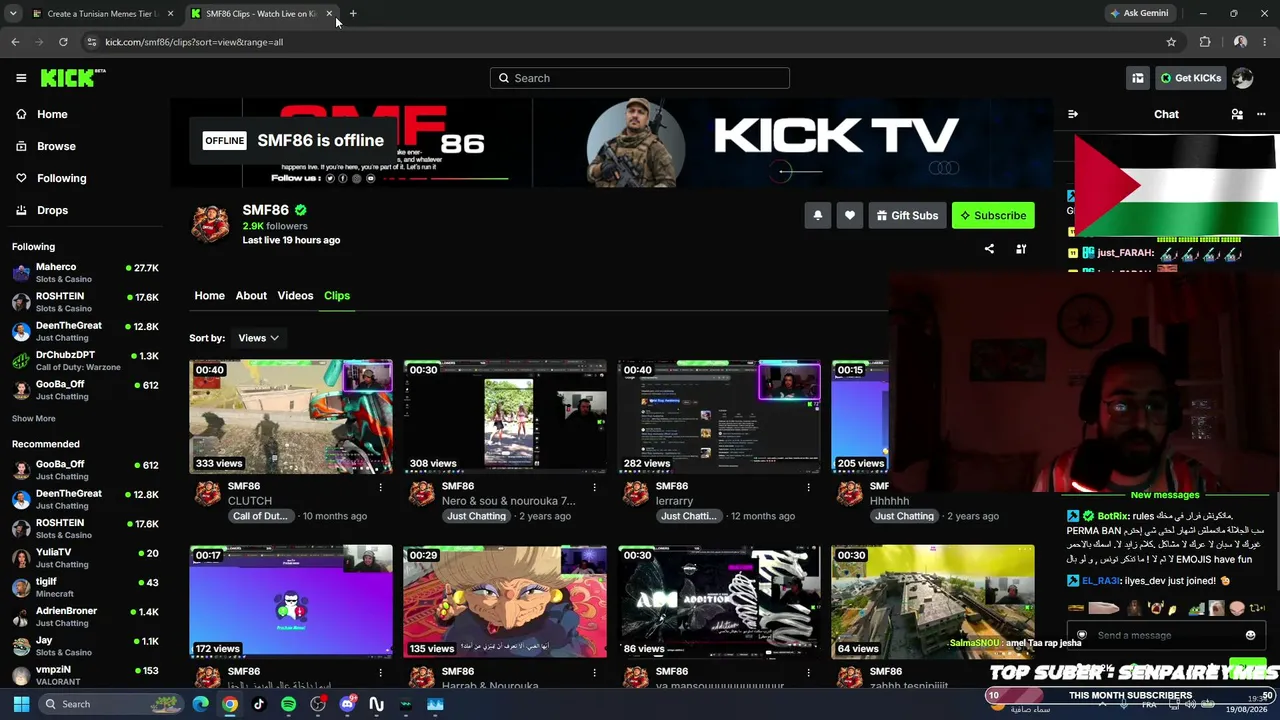Open Chrome extensions puzzle icon
Screen dimensions: 1280x720
1205,42
